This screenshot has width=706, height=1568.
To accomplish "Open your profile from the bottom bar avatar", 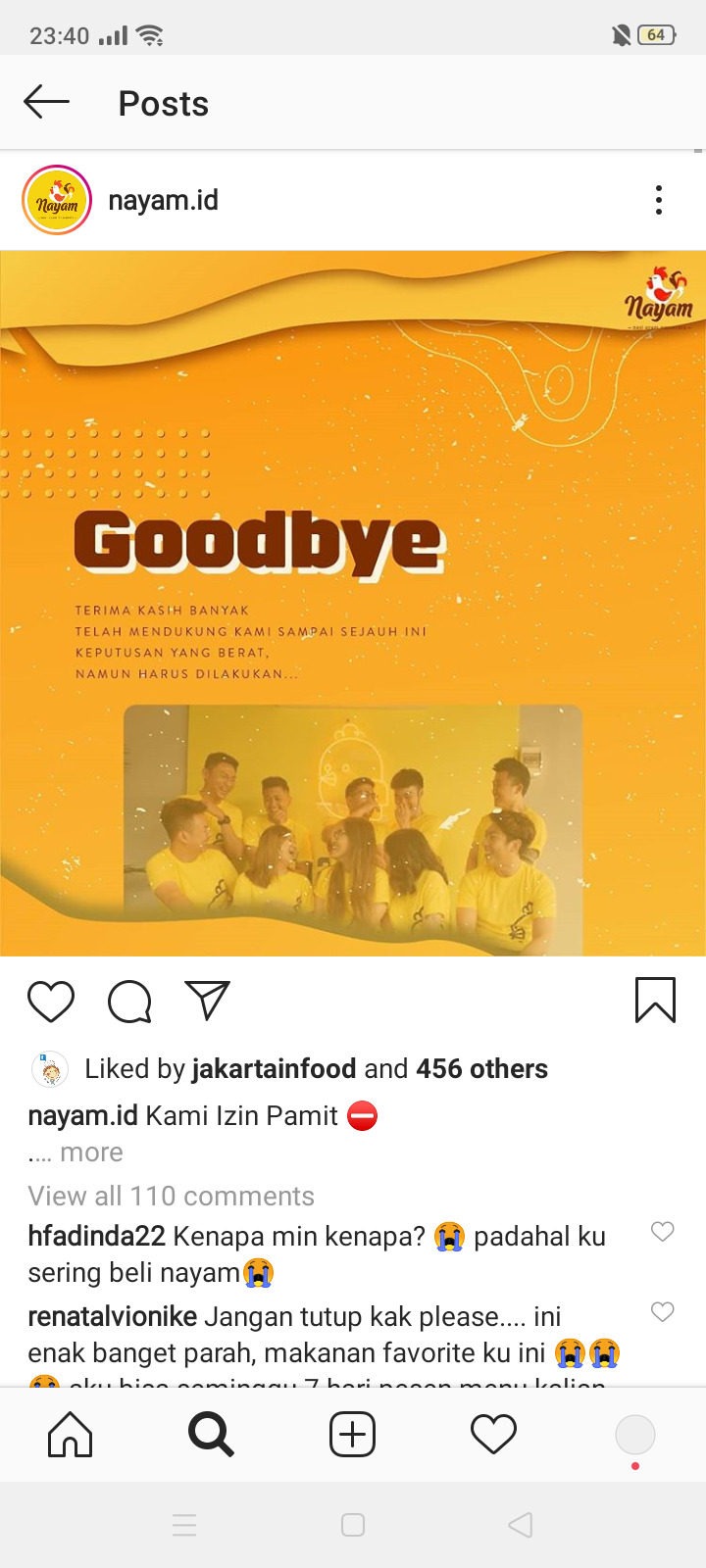I will [635, 1435].
